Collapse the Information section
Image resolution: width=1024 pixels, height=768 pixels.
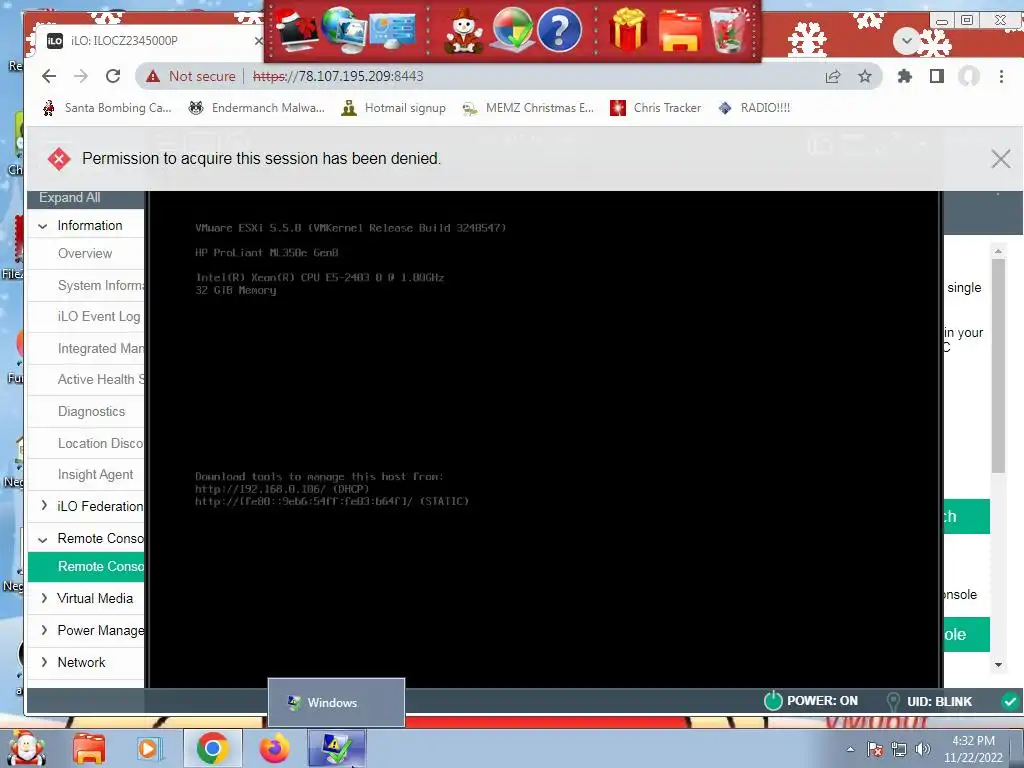[x=43, y=226]
